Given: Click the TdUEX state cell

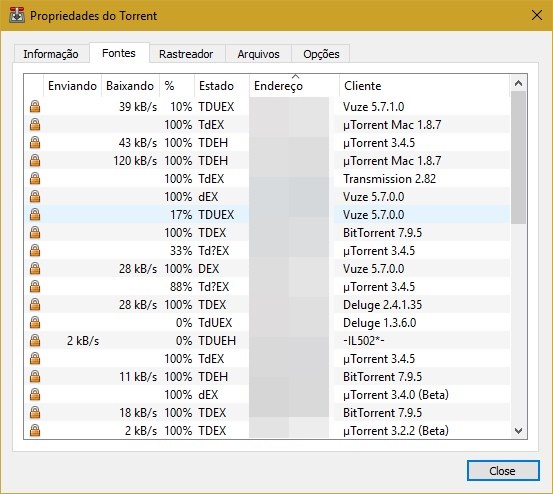Looking at the screenshot, I should 215,322.
